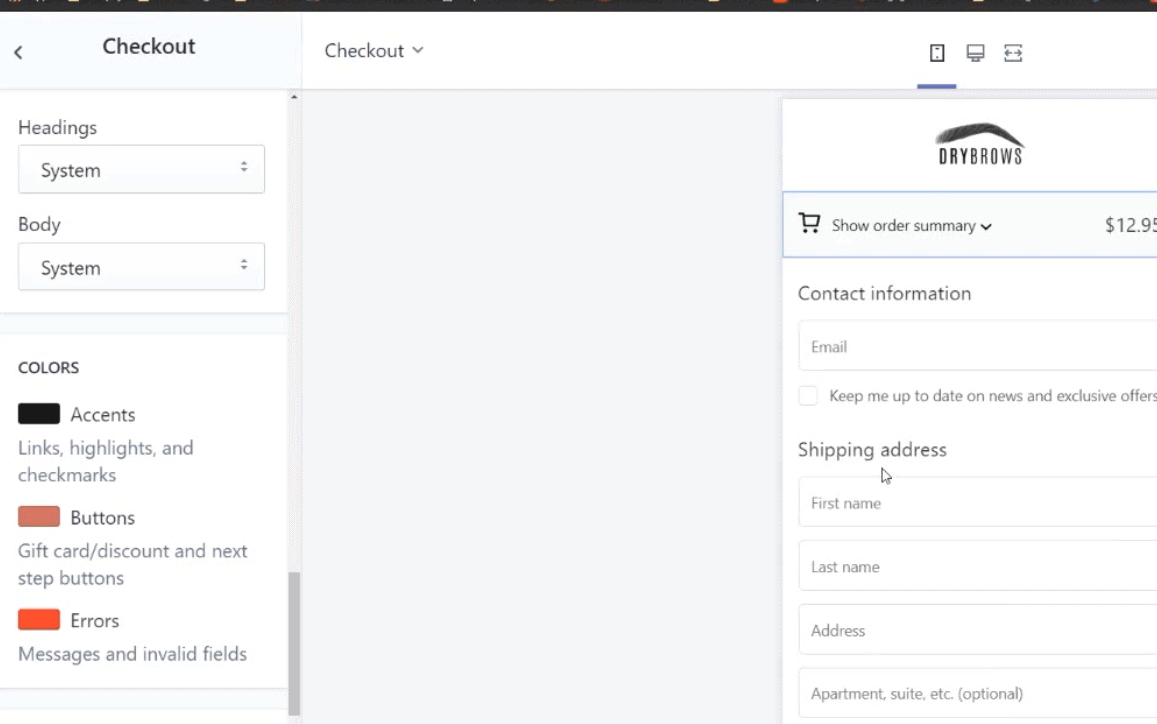Open the Headings font dropdown
Screen dimensions: 1157x724
[140, 169]
